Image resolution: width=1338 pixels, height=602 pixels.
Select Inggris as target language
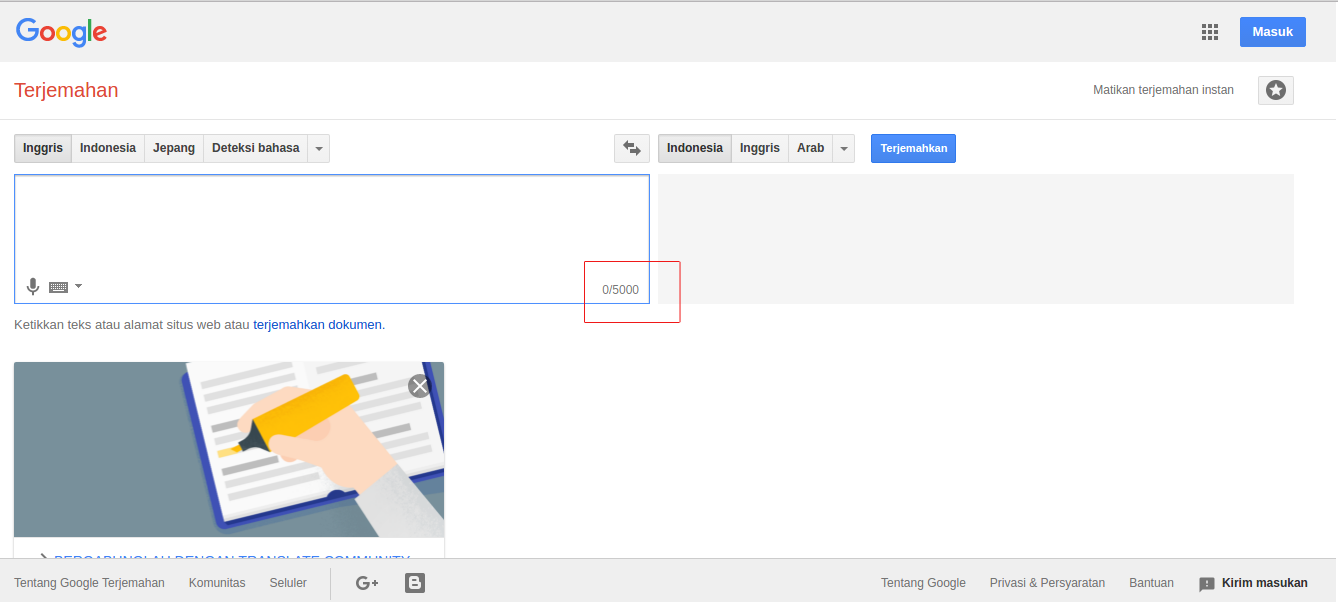pyautogui.click(x=760, y=148)
